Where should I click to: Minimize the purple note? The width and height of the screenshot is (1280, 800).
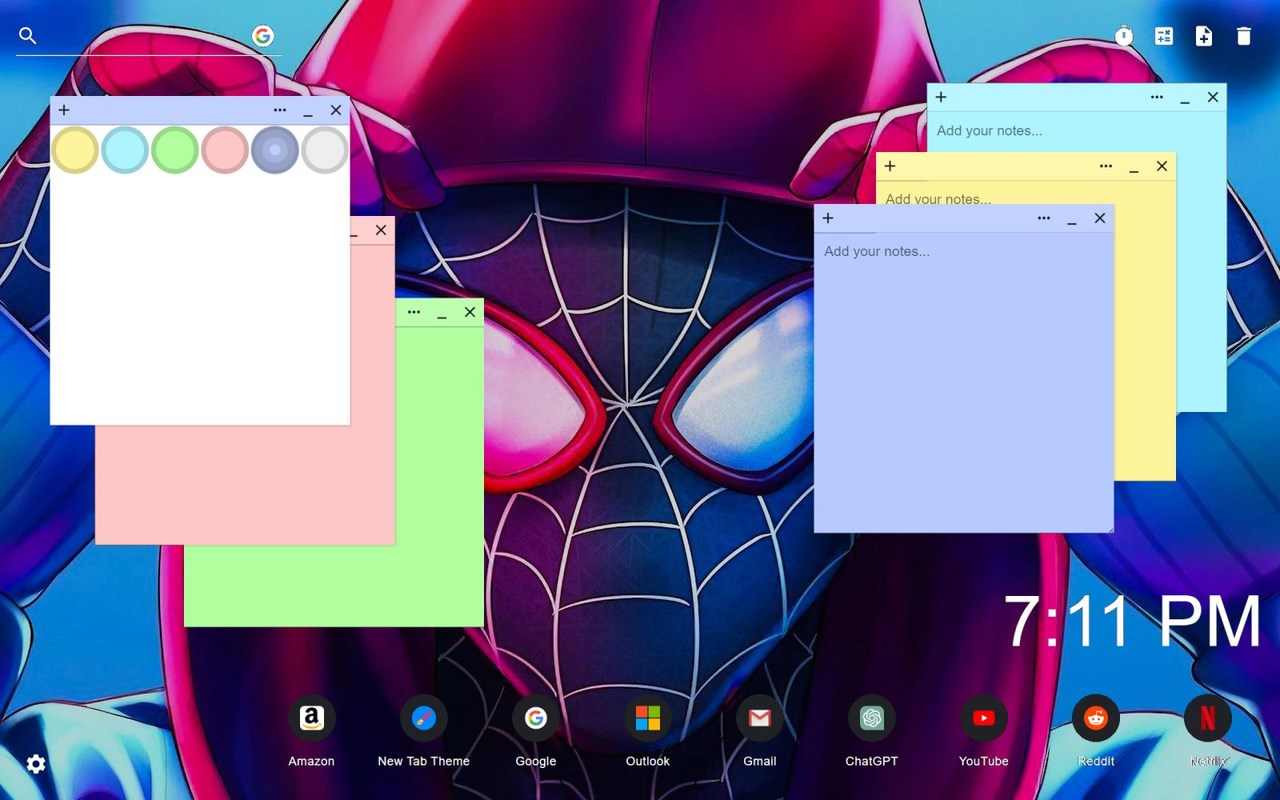(x=1072, y=219)
